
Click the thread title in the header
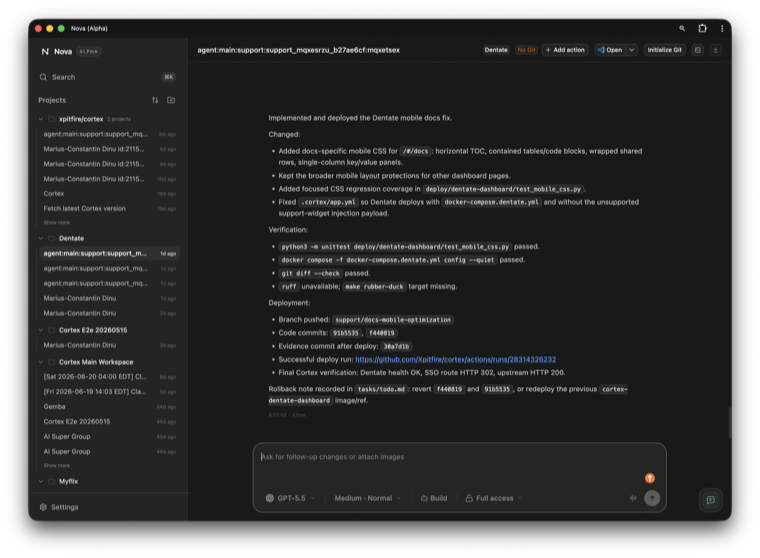[299, 50]
